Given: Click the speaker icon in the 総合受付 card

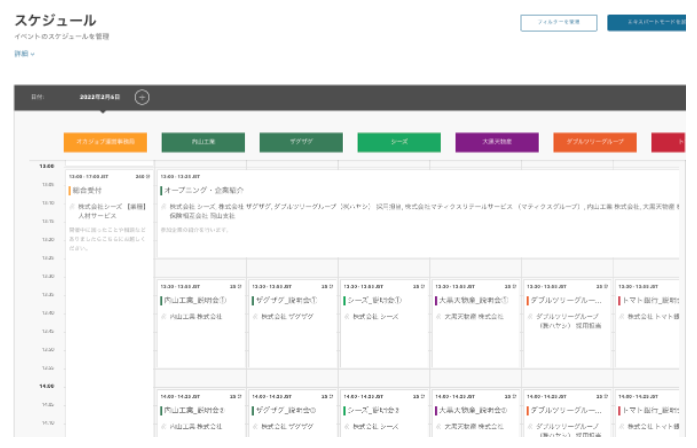Looking at the screenshot, I should (72, 207).
